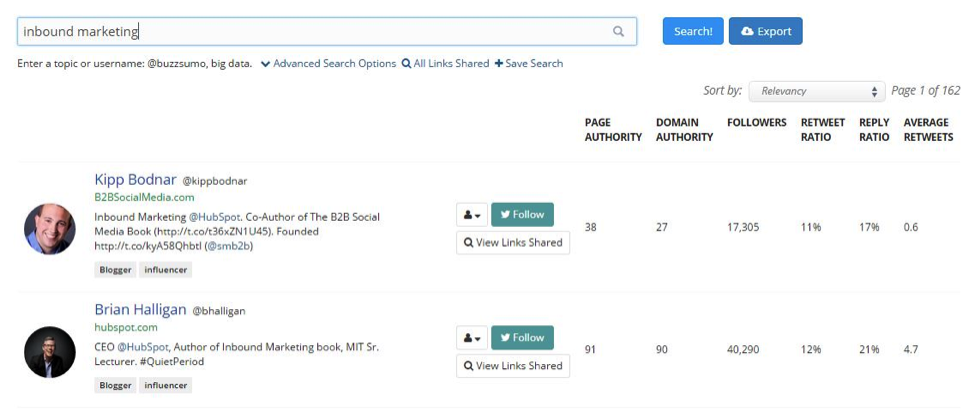Export the influencer results

(x=765, y=31)
